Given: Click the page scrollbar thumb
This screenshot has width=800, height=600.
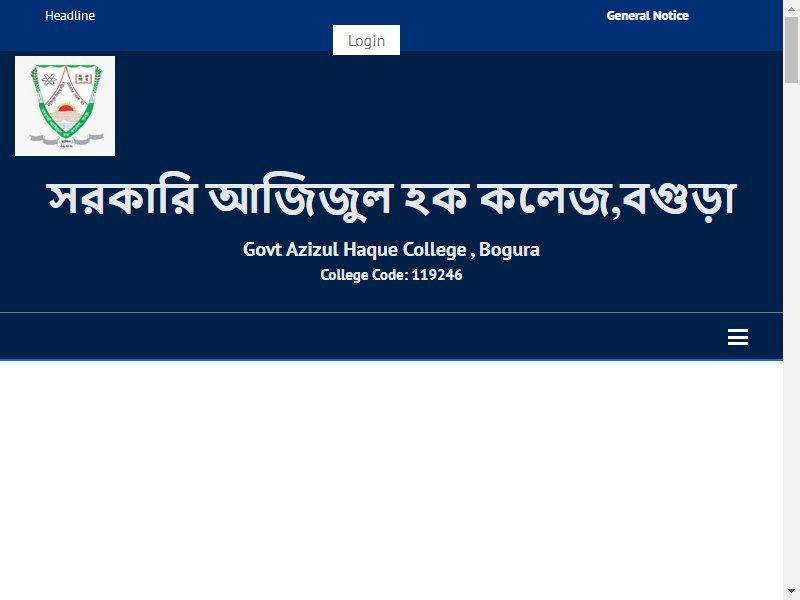Looking at the screenshot, I should pyautogui.click(x=791, y=49).
